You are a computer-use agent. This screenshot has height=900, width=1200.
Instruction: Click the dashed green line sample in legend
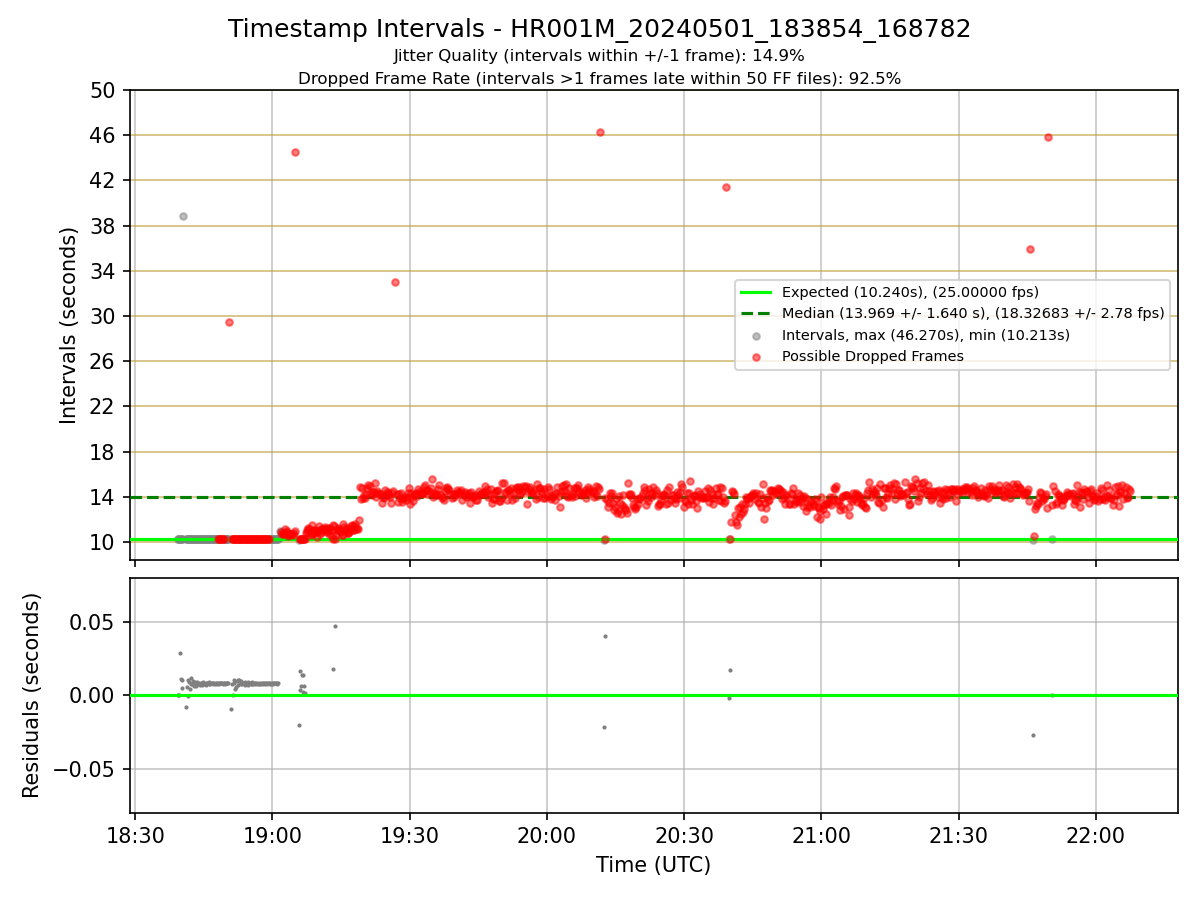tap(757, 313)
